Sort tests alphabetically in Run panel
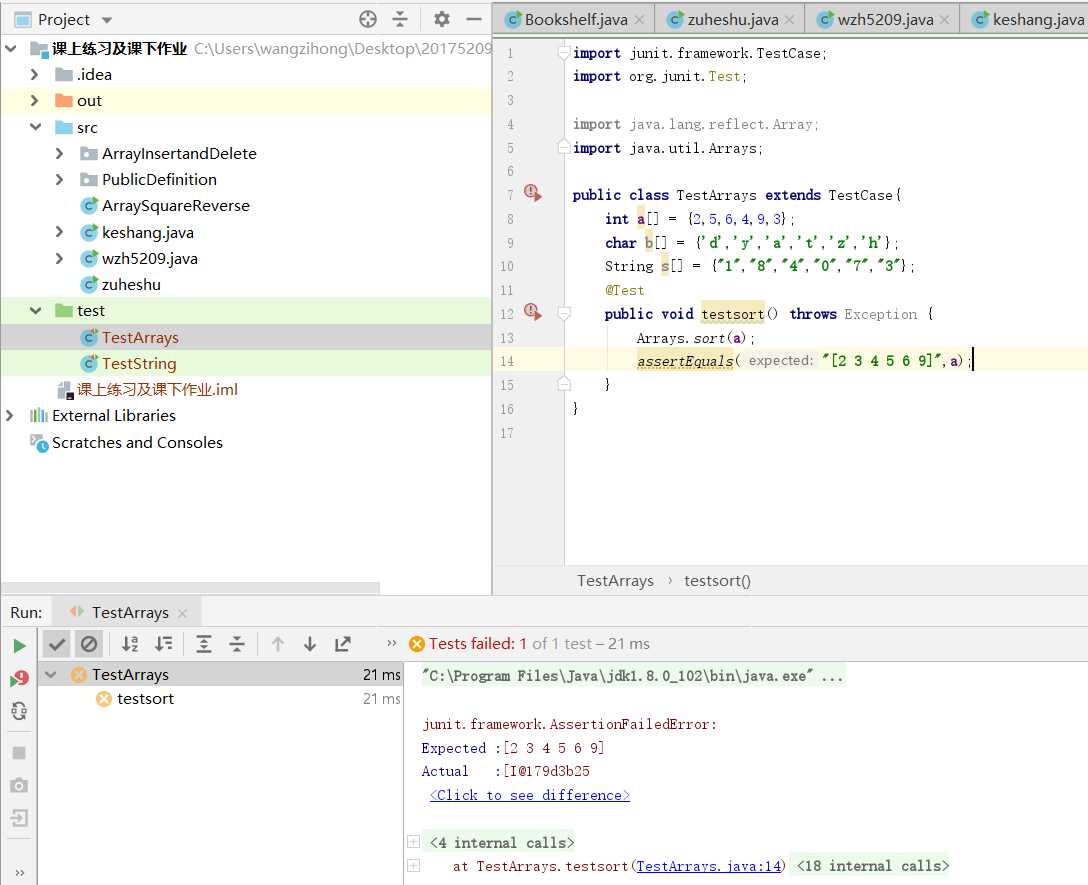The width and height of the screenshot is (1088, 885). pyautogui.click(x=130, y=644)
